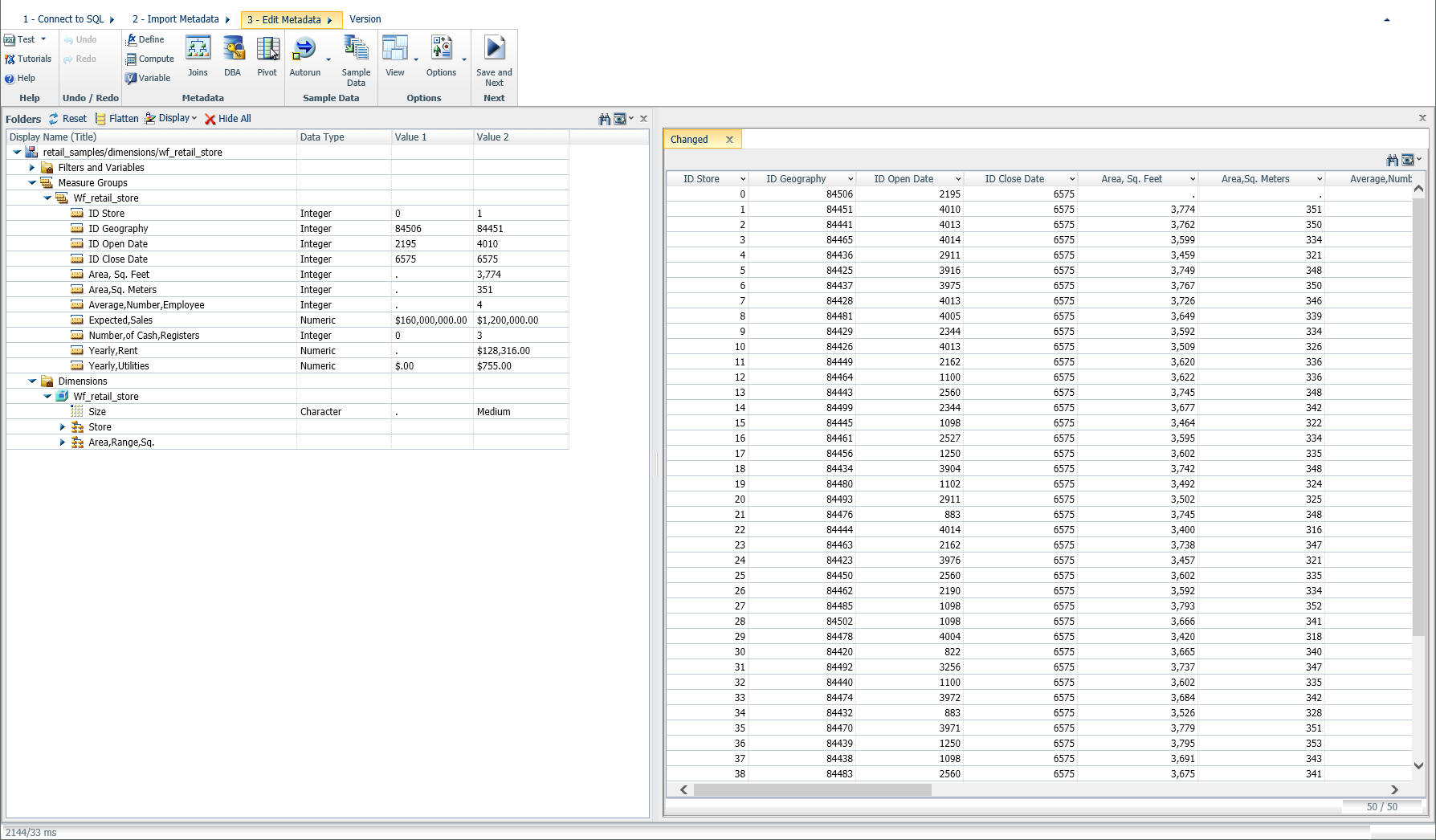The height and width of the screenshot is (840, 1436).
Task: Click the Undo button
Action: click(x=80, y=39)
